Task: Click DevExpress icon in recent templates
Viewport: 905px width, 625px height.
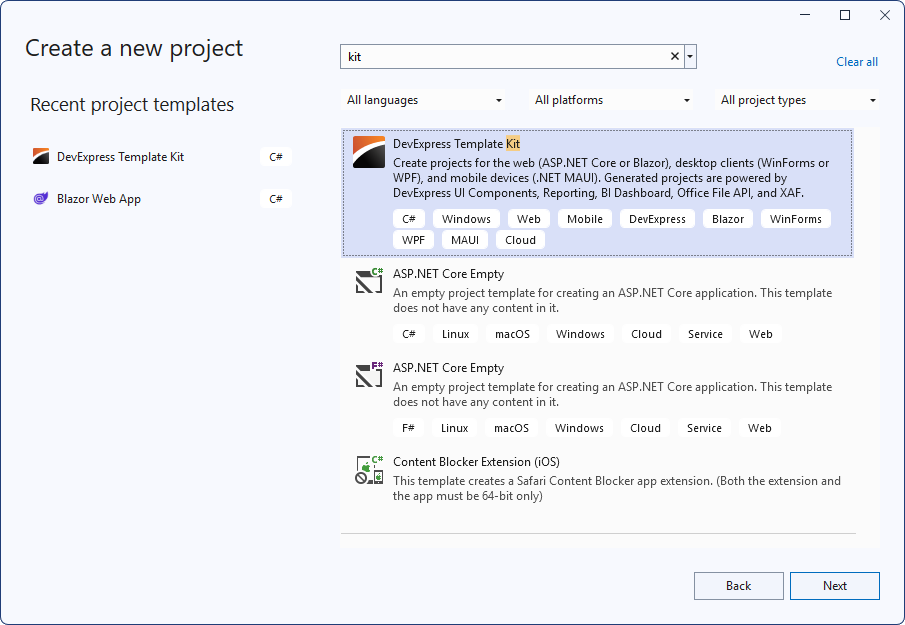Action: (x=40, y=156)
